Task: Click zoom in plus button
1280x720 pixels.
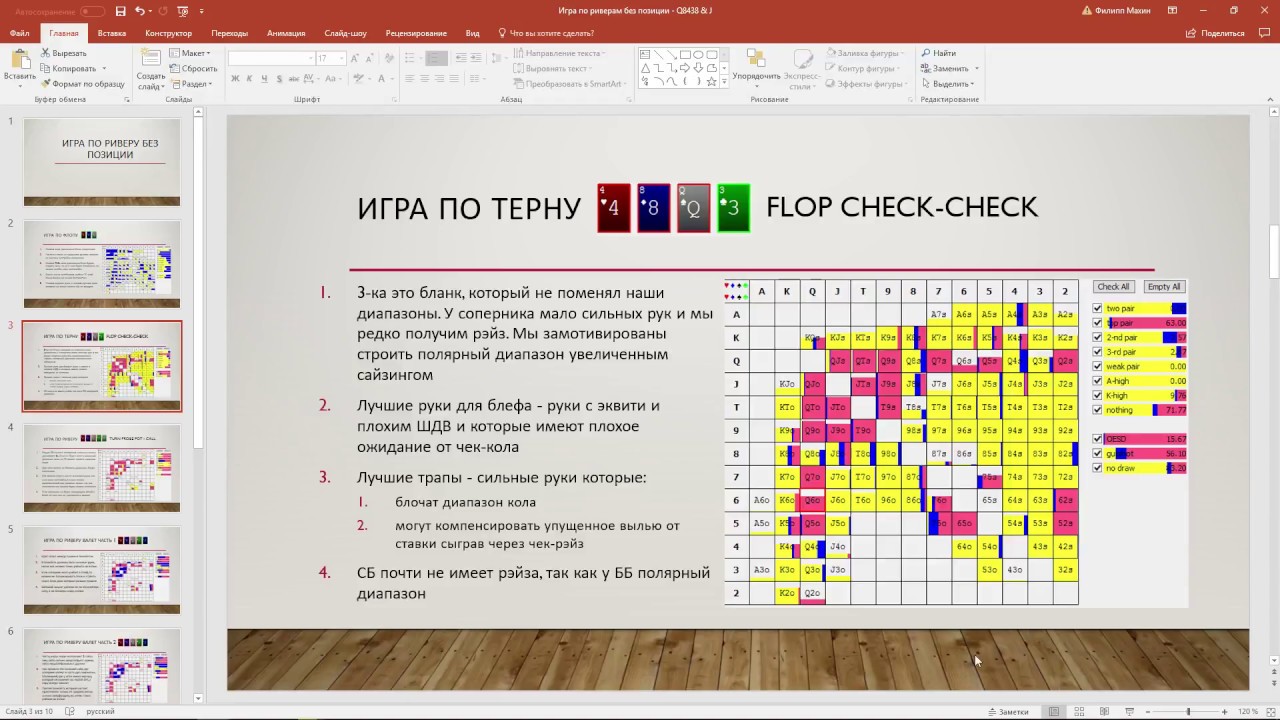Action: coord(1225,711)
